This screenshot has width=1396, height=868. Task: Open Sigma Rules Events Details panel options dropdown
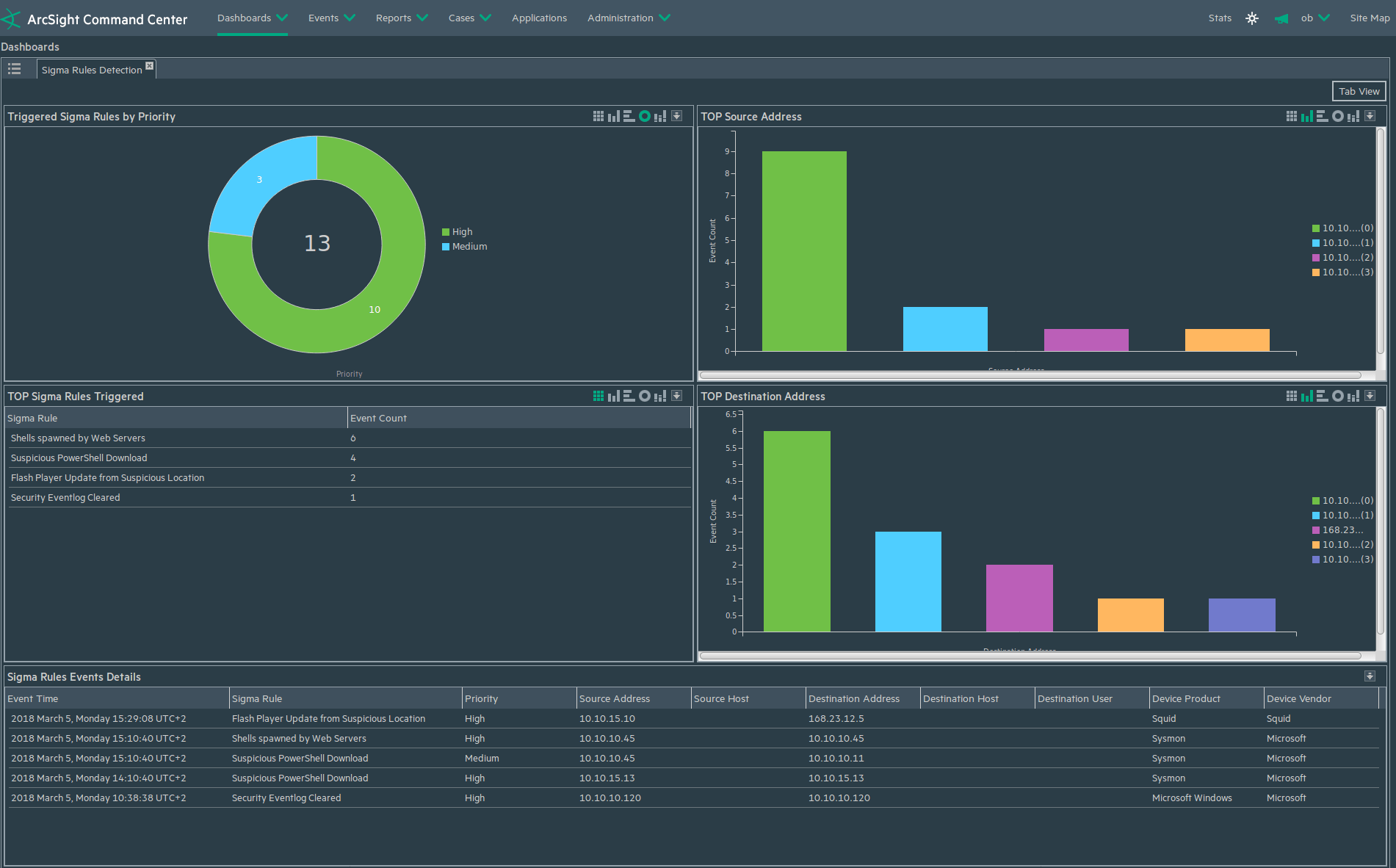coord(1370,676)
